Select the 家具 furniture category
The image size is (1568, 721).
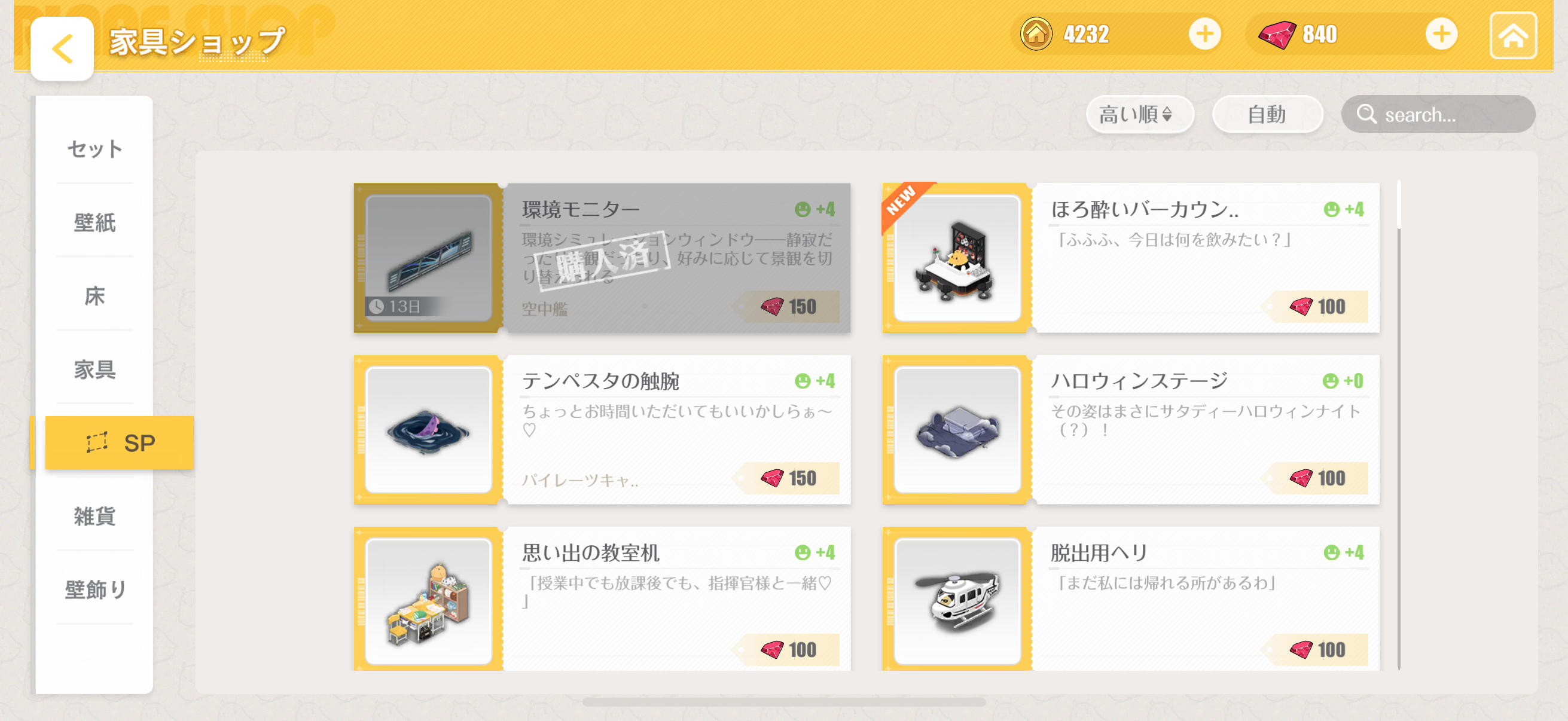94,369
